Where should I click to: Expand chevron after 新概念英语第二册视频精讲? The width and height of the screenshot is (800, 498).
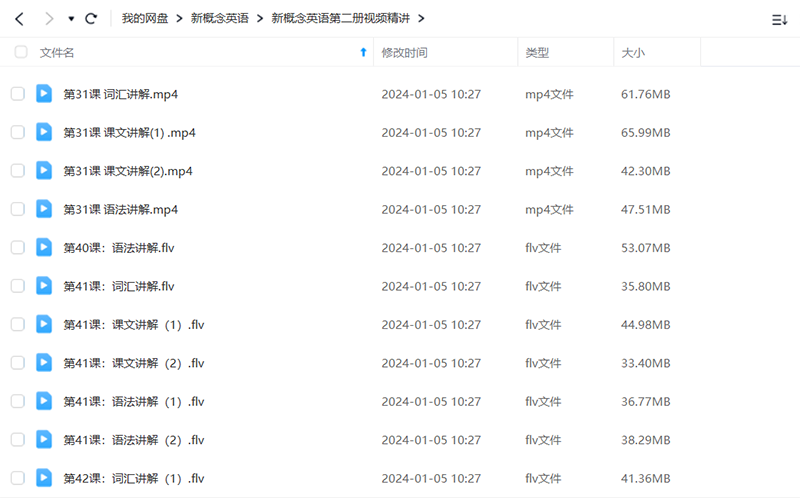421,19
